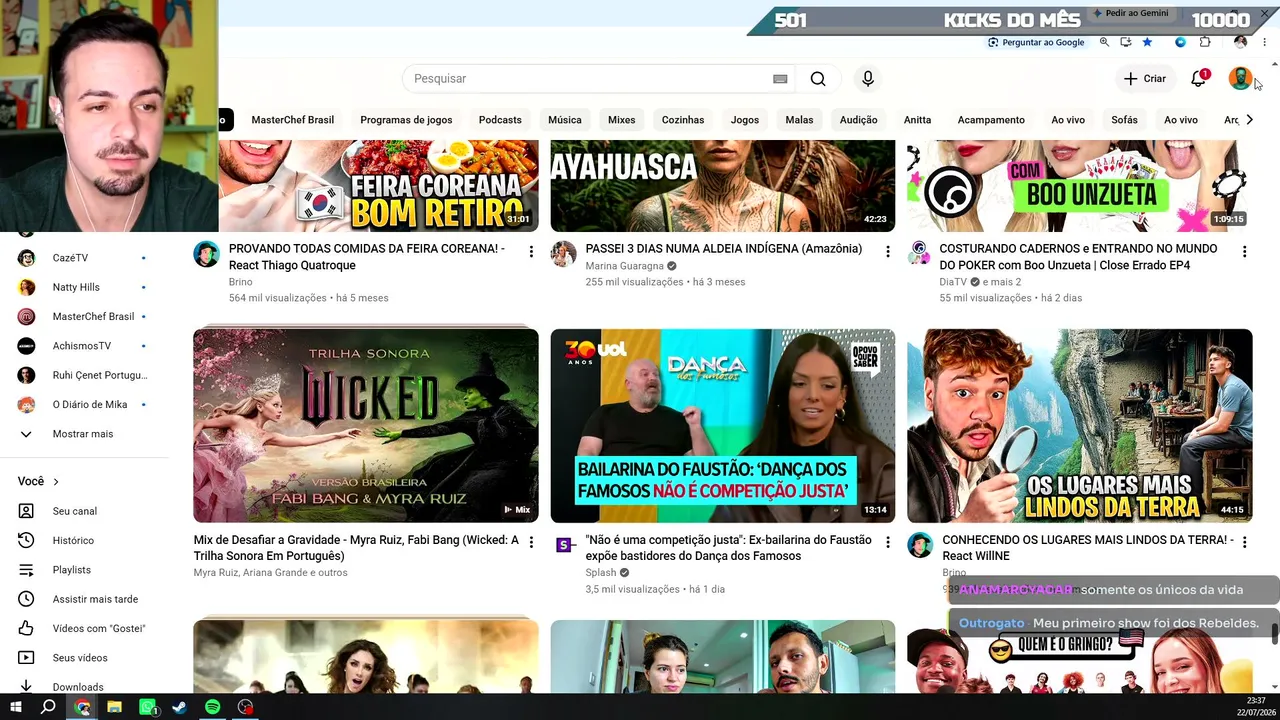Select the Mixes chip
1280x720 pixels.
622,120
